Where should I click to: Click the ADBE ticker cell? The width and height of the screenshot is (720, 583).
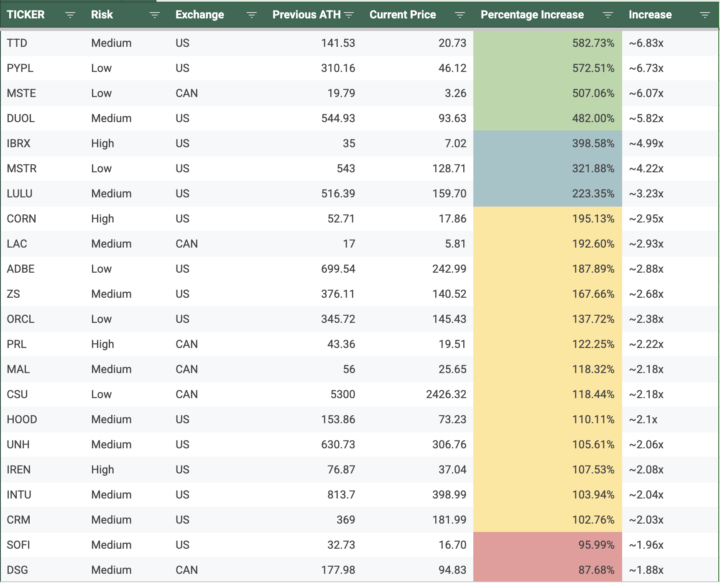click(x=43, y=269)
